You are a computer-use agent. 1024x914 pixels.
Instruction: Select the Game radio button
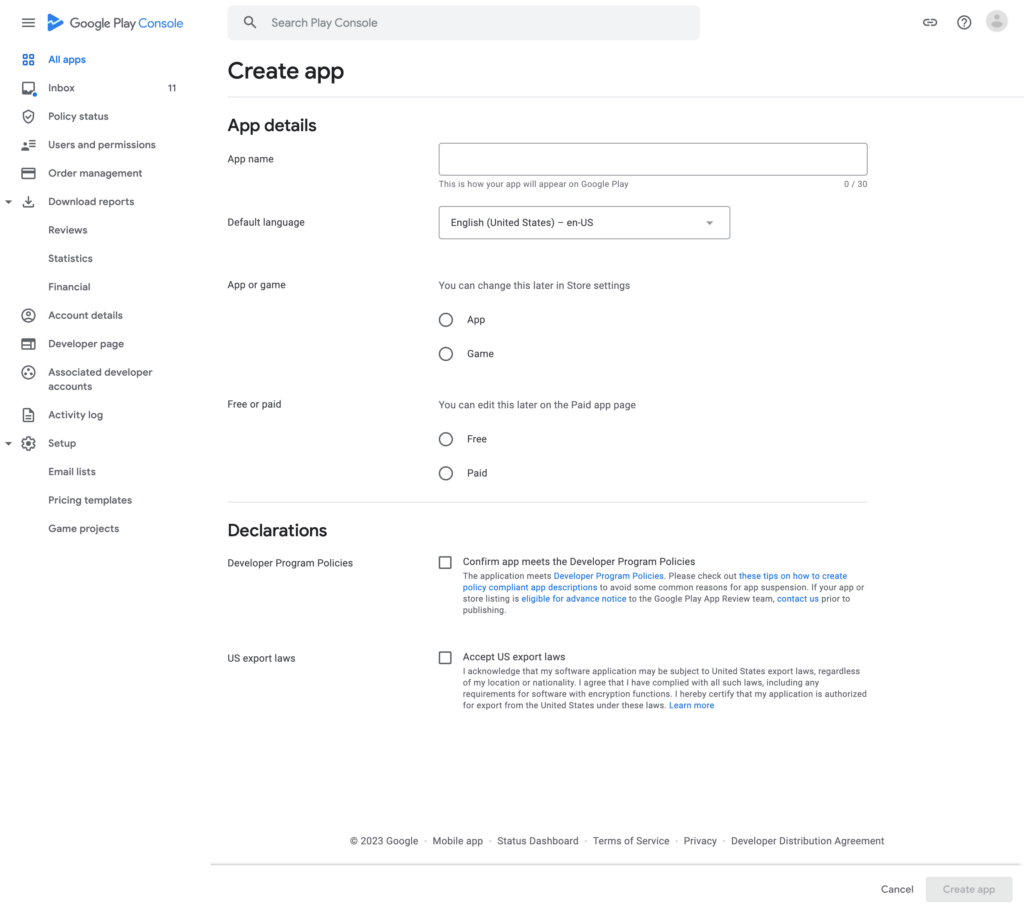[x=445, y=354]
